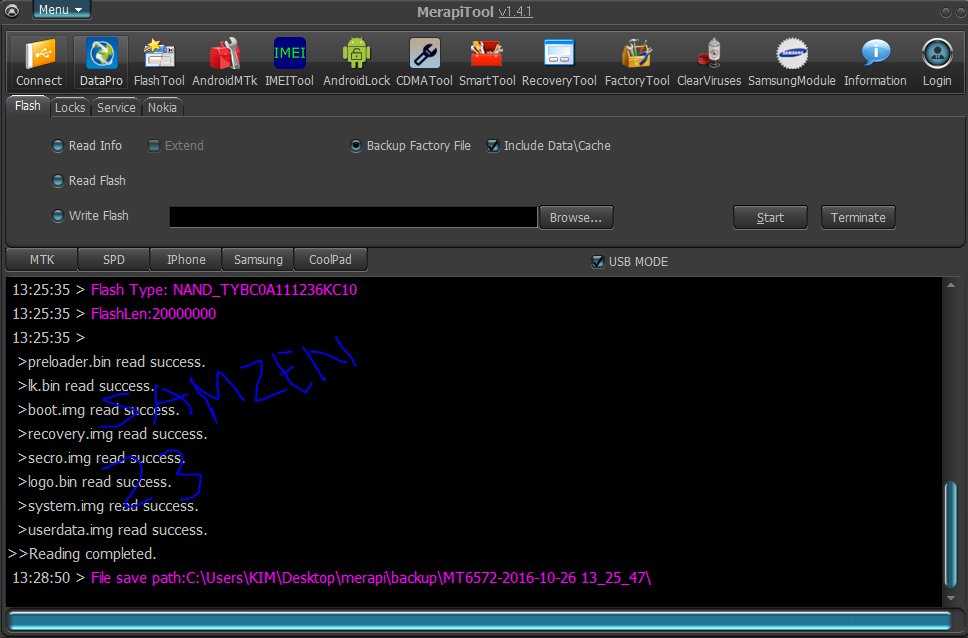The width and height of the screenshot is (968, 638).
Task: Click the flash file path field
Action: click(x=353, y=217)
